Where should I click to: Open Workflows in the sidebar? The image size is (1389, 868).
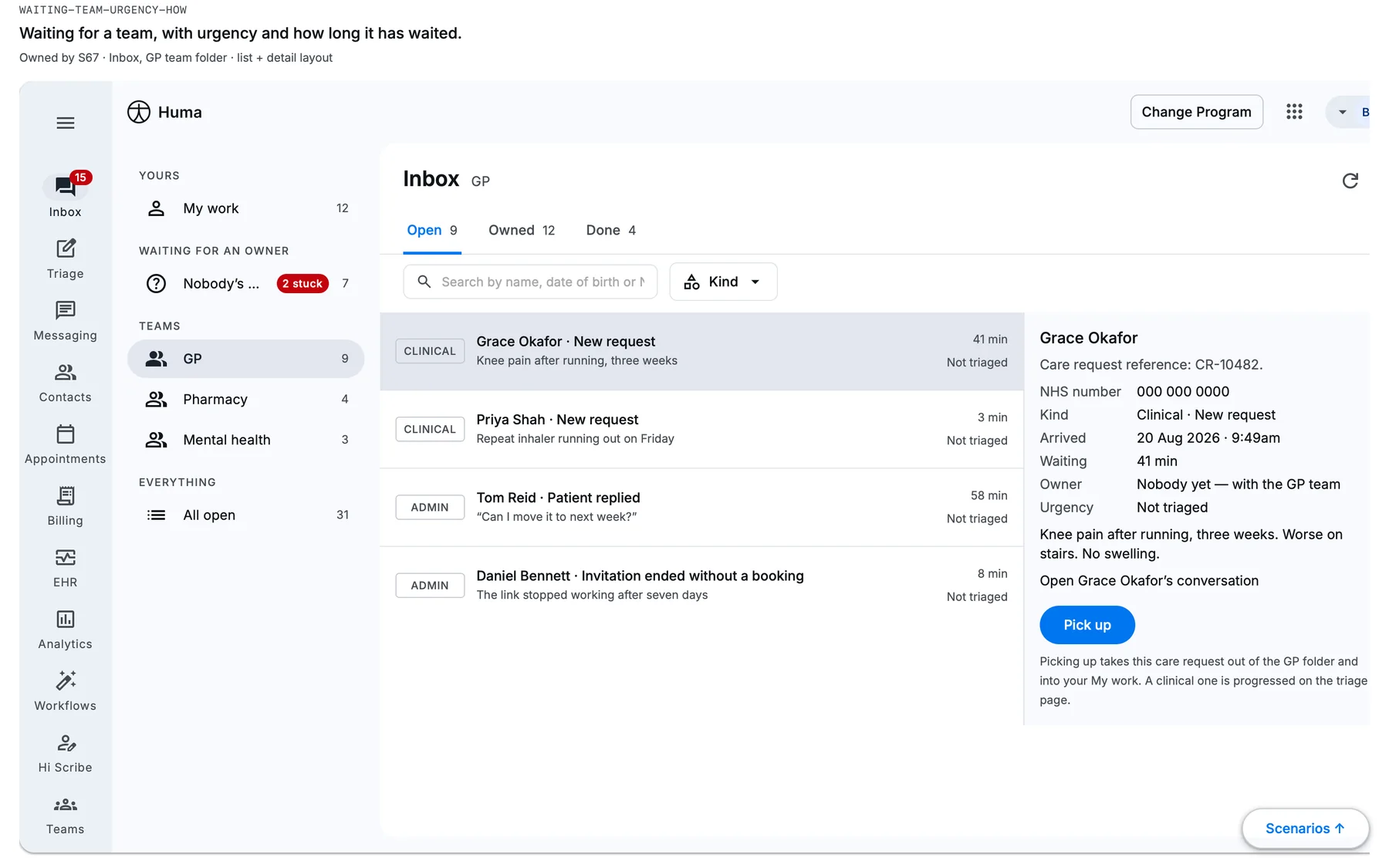coord(66,691)
